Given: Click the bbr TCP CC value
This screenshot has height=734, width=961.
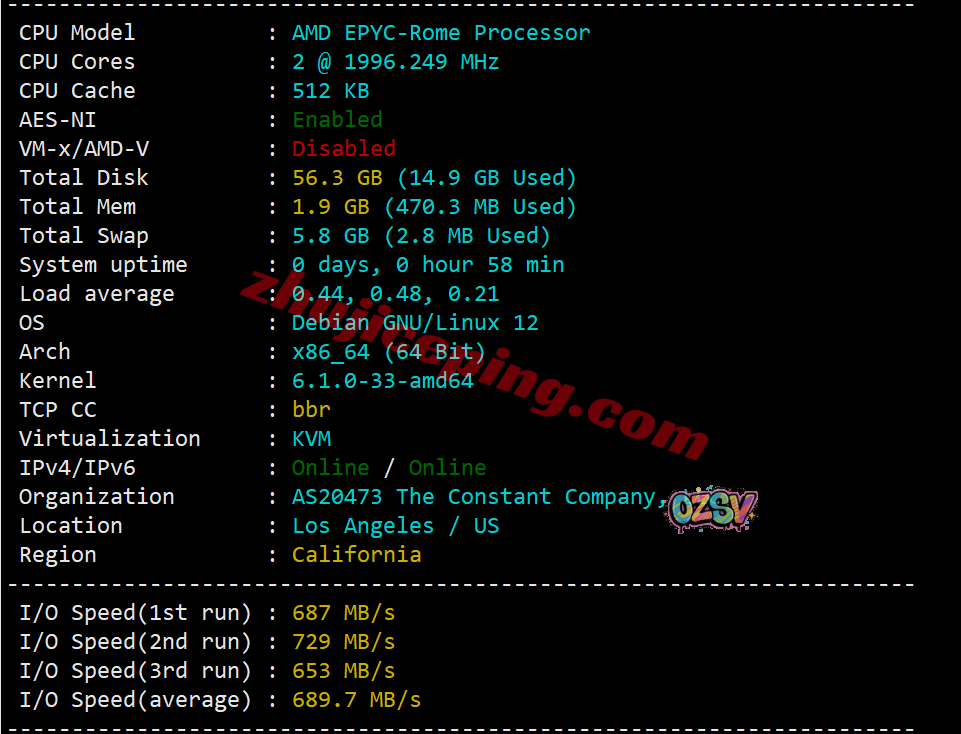Looking at the screenshot, I should pos(311,409).
